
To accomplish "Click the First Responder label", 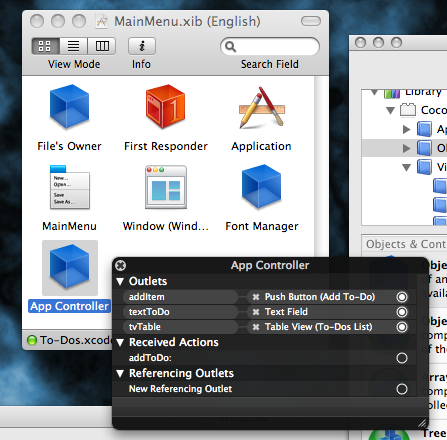I will (166, 146).
